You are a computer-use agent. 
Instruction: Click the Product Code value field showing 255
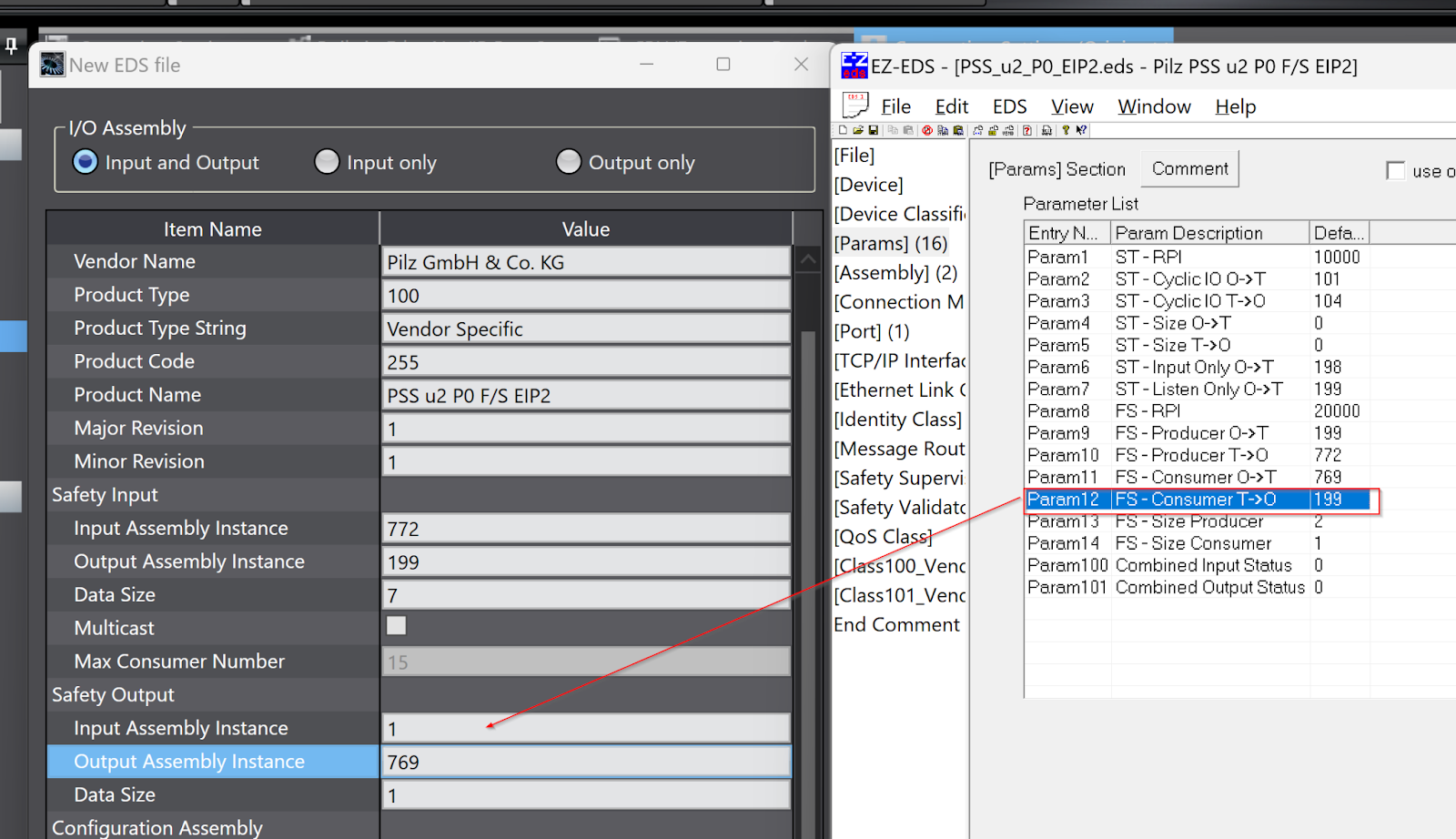tap(586, 362)
